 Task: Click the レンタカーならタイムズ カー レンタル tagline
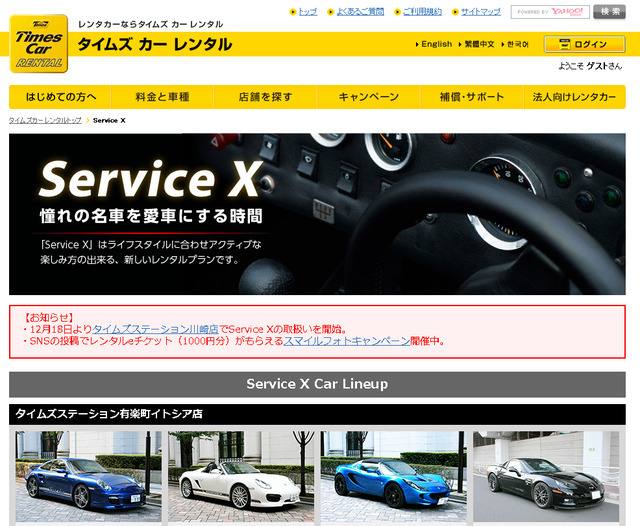(151, 24)
